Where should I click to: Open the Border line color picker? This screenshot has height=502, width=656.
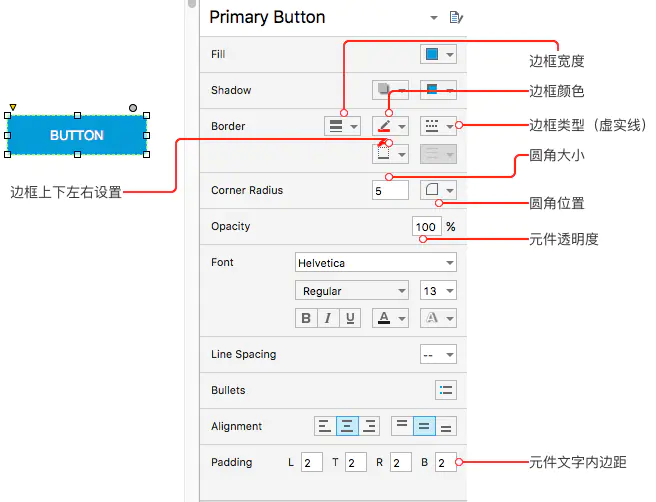(x=390, y=126)
